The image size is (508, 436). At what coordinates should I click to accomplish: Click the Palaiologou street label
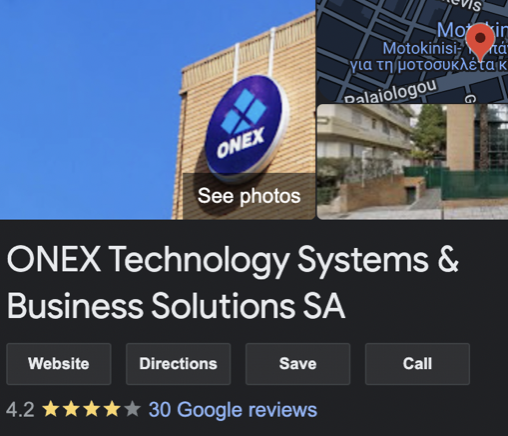(390, 92)
